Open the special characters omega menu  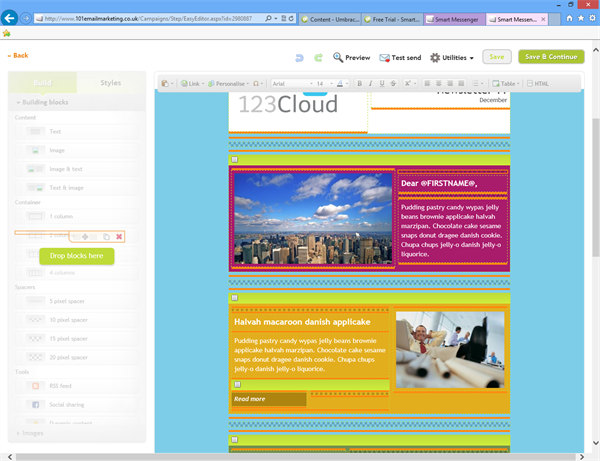click(x=258, y=83)
